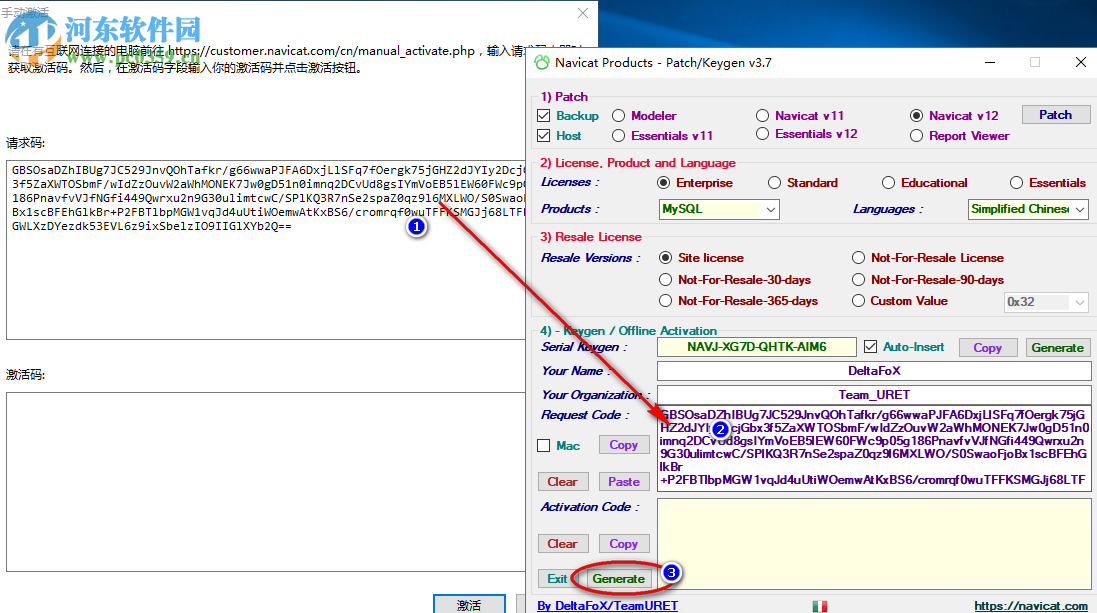Click the Activation Code output box
Image resolution: width=1097 pixels, height=613 pixels.
874,544
